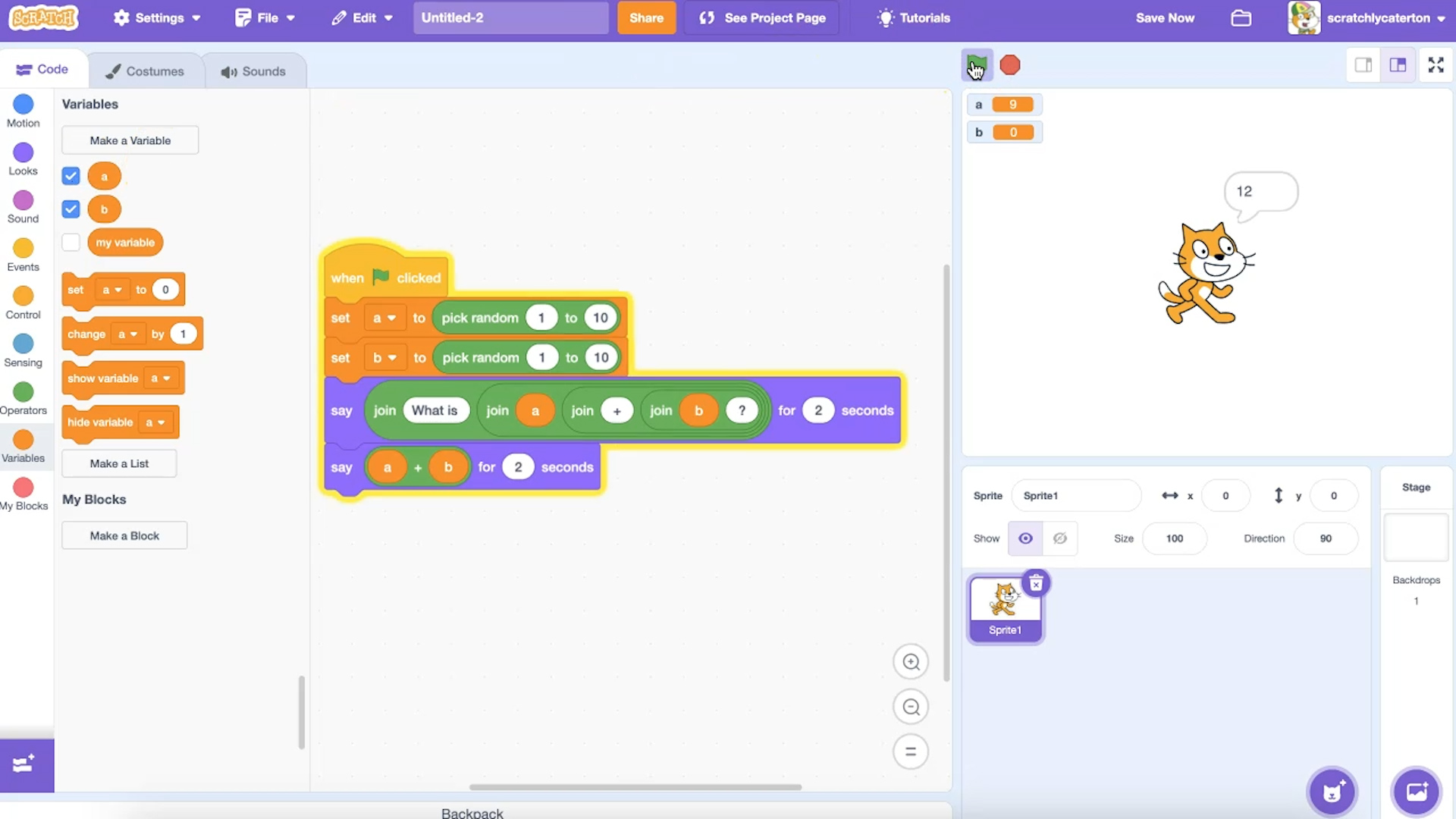Image resolution: width=1456 pixels, height=819 pixels.
Task: Click the Scratch logo
Action: point(43,17)
